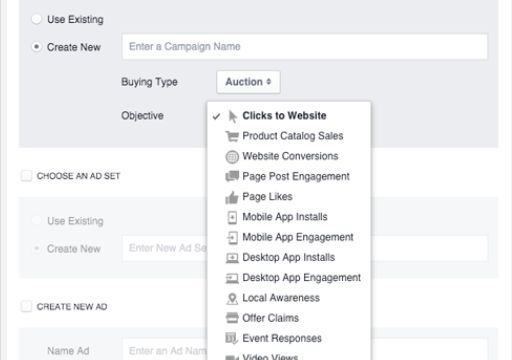Select Use Existing ad set radio button
This screenshot has height=360, width=512.
coord(36,220)
